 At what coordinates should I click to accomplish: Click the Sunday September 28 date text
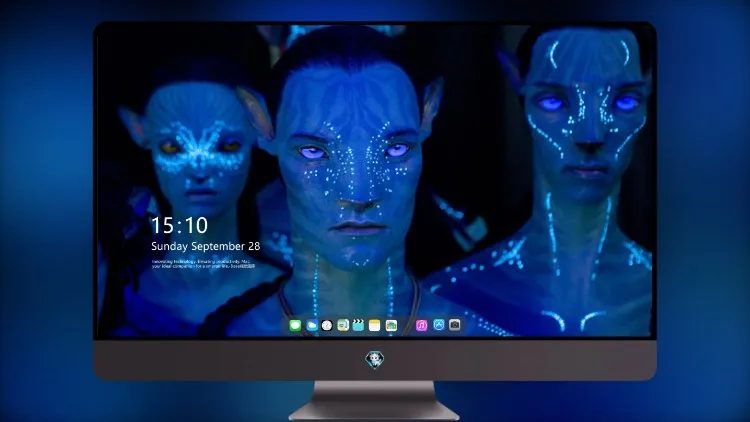tap(206, 246)
